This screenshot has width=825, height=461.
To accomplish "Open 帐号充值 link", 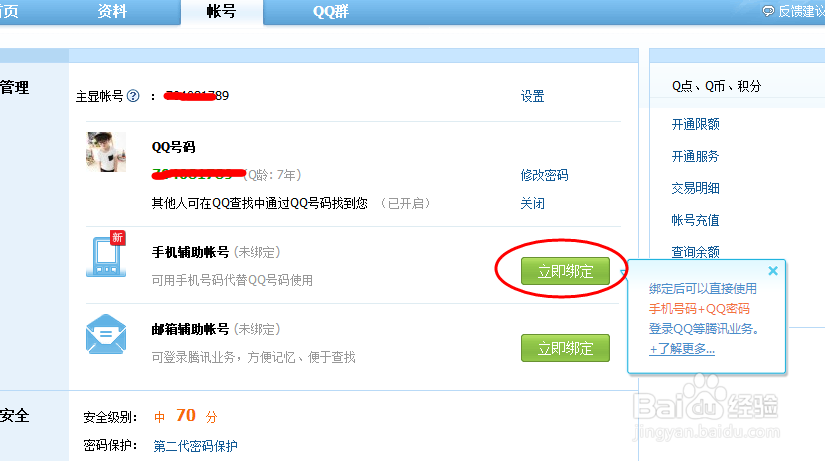I will click(696, 221).
